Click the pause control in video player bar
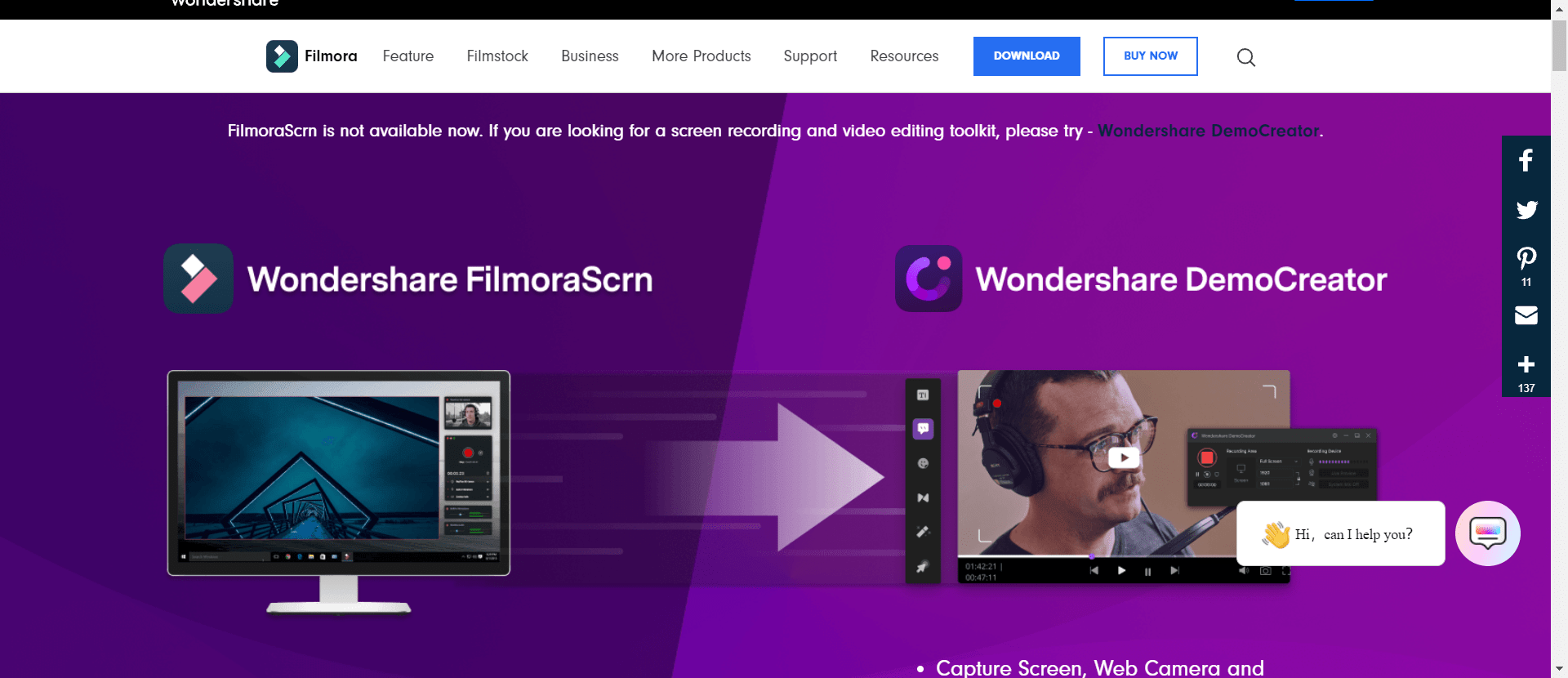This screenshot has height=678, width=1568. [1147, 571]
